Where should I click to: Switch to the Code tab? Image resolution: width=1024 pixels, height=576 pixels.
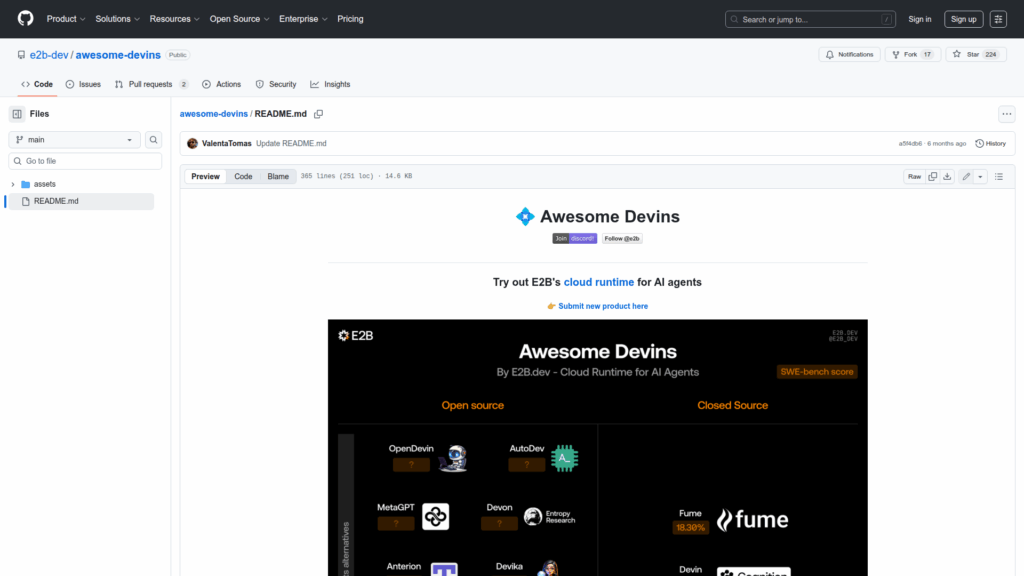[37, 84]
